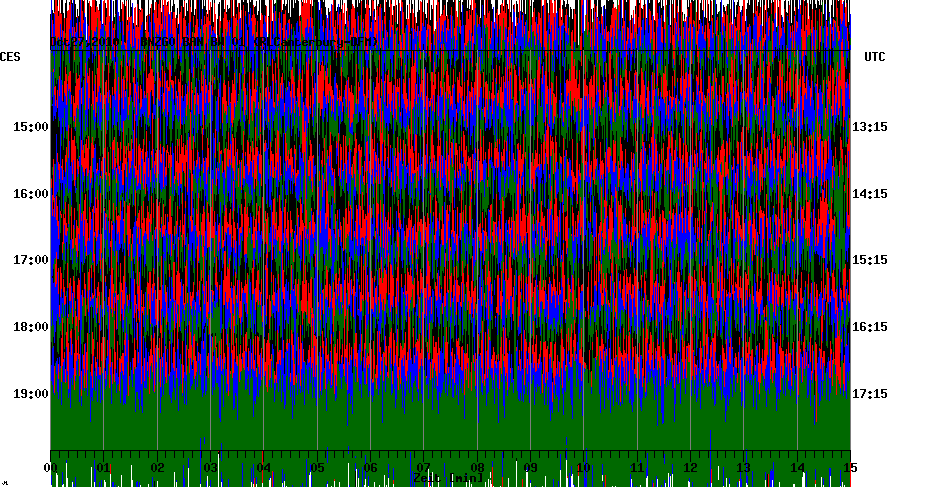Select minute tick 03 on the bottom axis
The height and width of the screenshot is (494, 930).
click(x=210, y=468)
